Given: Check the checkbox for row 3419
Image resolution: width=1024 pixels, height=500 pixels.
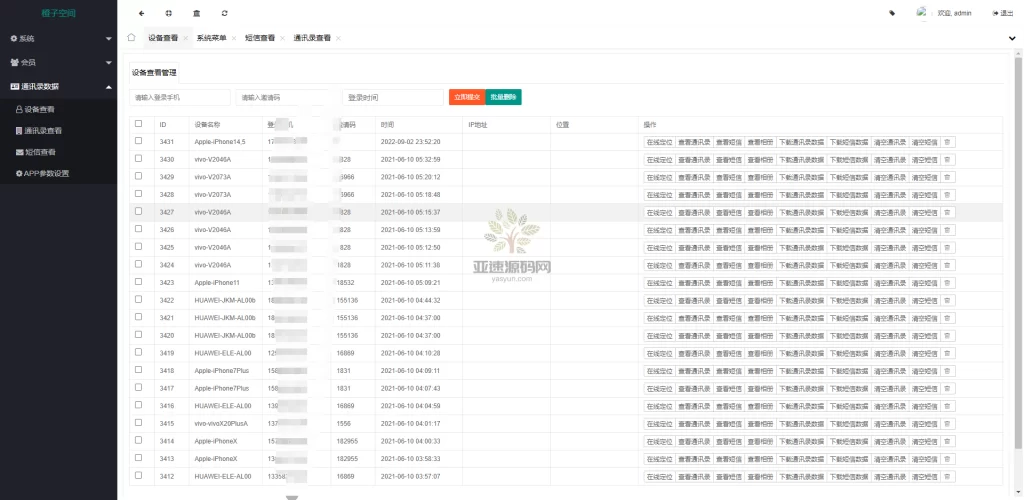Looking at the screenshot, I should pyautogui.click(x=138, y=352).
